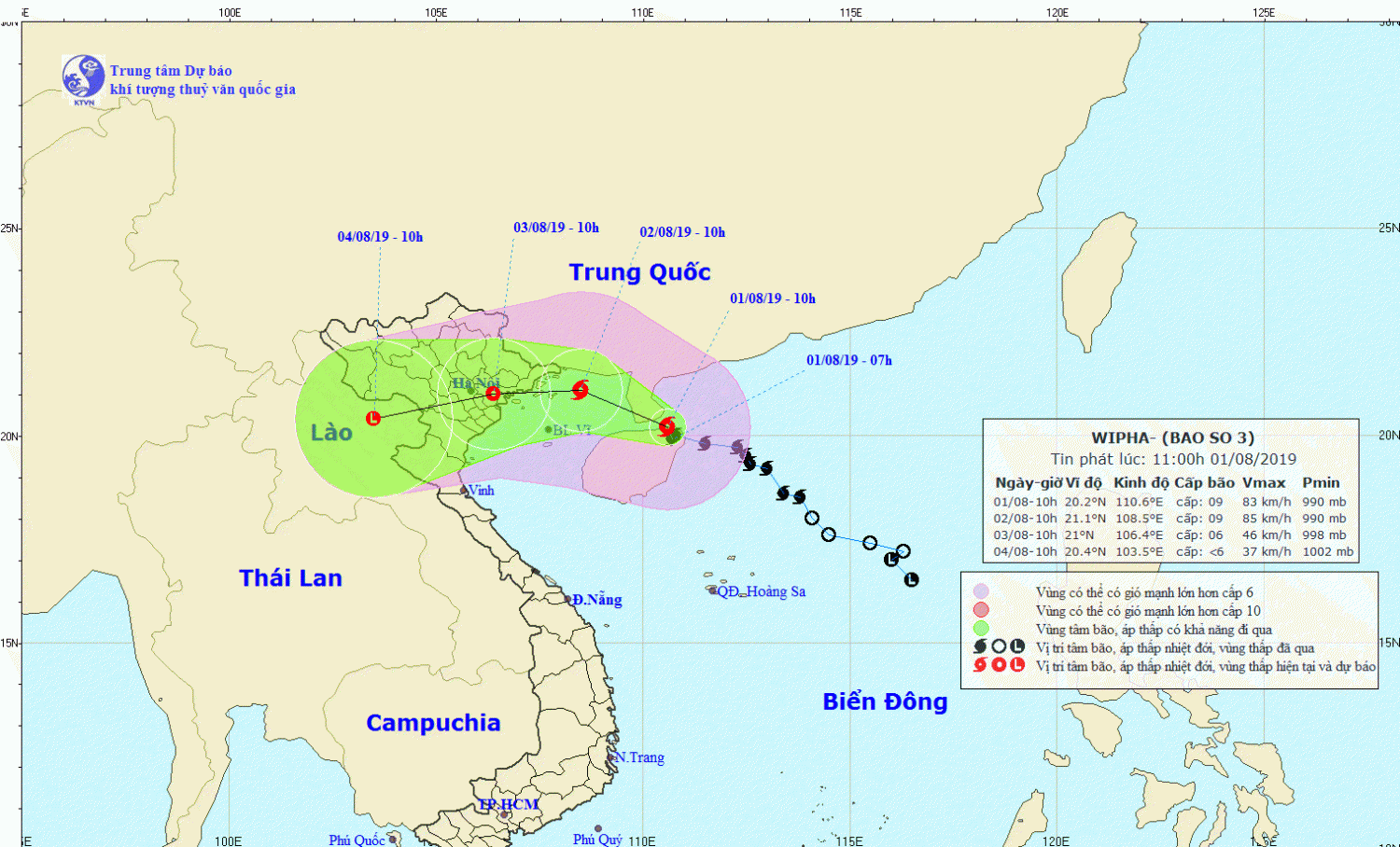Click the 1002 mb pressure cell
Screen dimensions: 1400x847
[1328, 552]
